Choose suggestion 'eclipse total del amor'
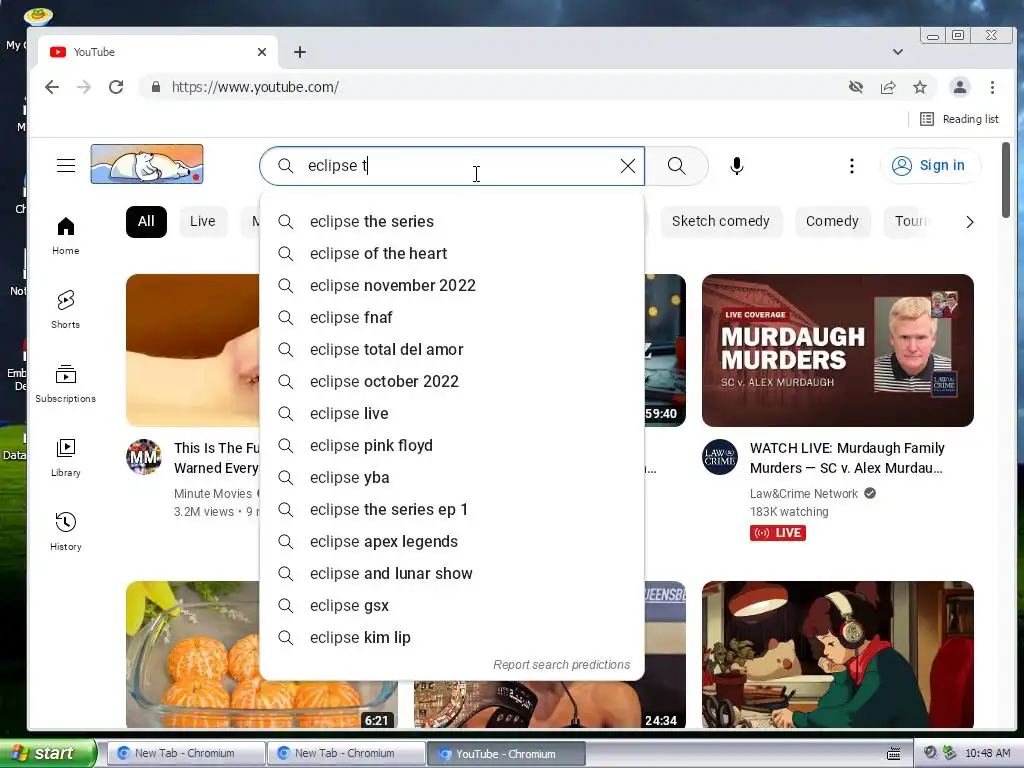Viewport: 1024px width, 768px height. [x=452, y=349]
